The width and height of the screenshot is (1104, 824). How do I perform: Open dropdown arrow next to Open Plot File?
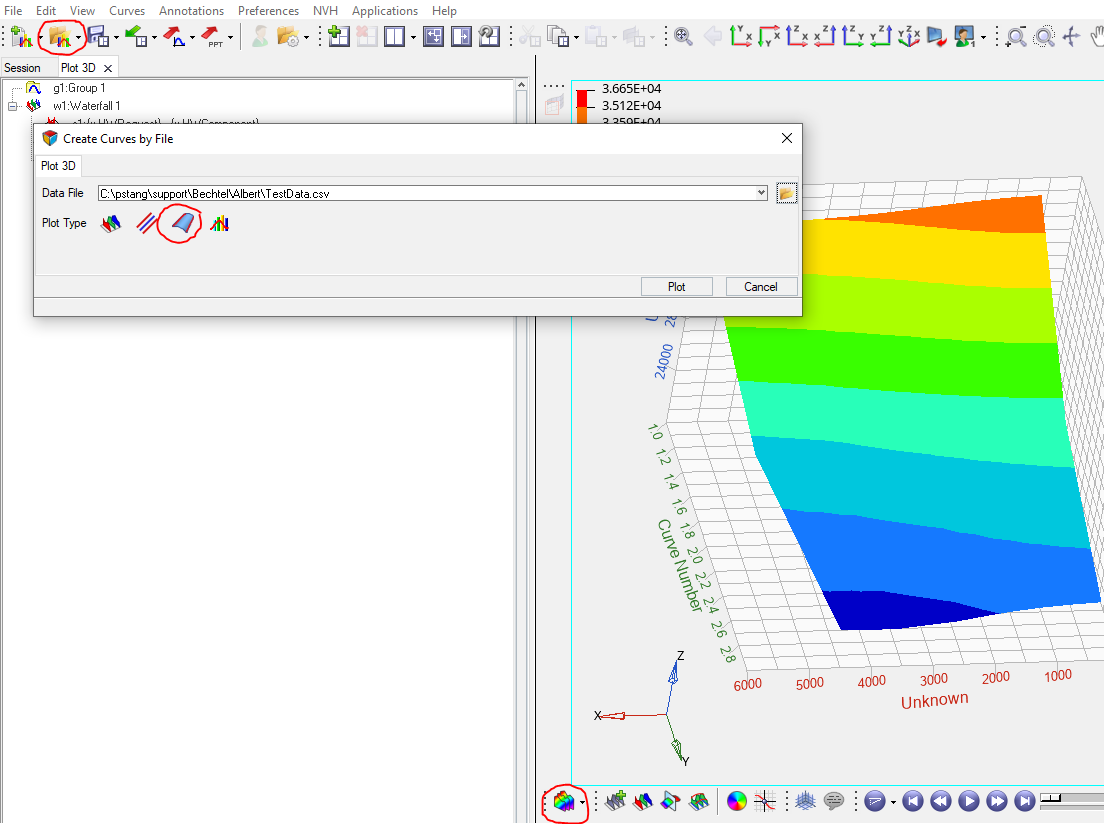78,37
